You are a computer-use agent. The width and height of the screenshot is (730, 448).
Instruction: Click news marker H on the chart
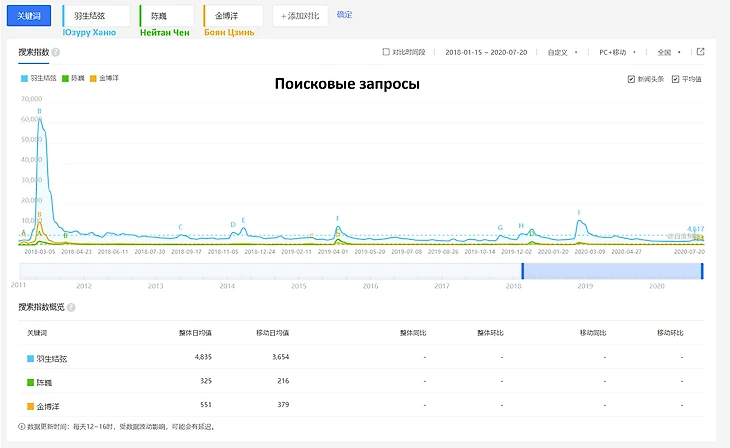[x=521, y=226]
